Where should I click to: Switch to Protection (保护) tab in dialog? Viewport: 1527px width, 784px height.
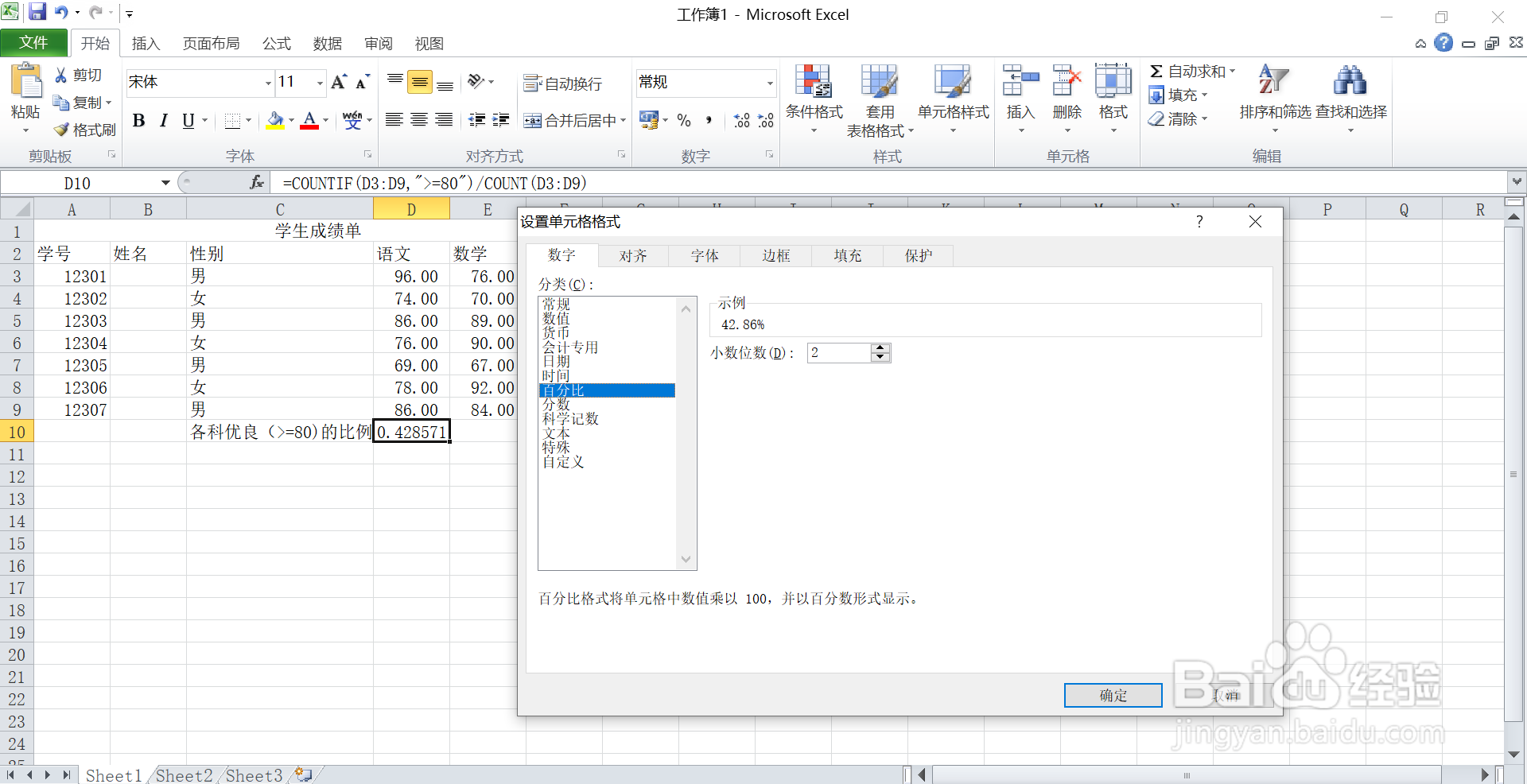[918, 256]
